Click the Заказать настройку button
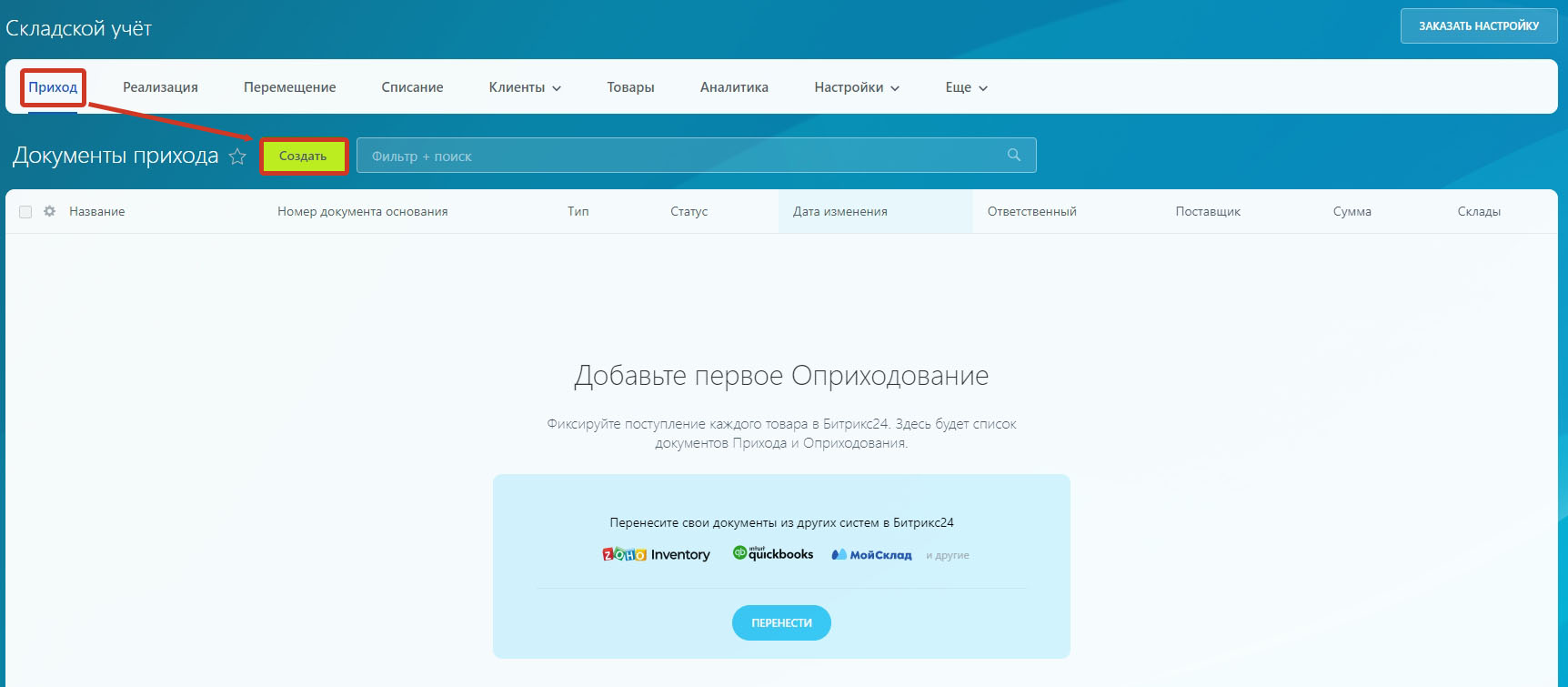This screenshot has height=687, width=1568. 1479,25
